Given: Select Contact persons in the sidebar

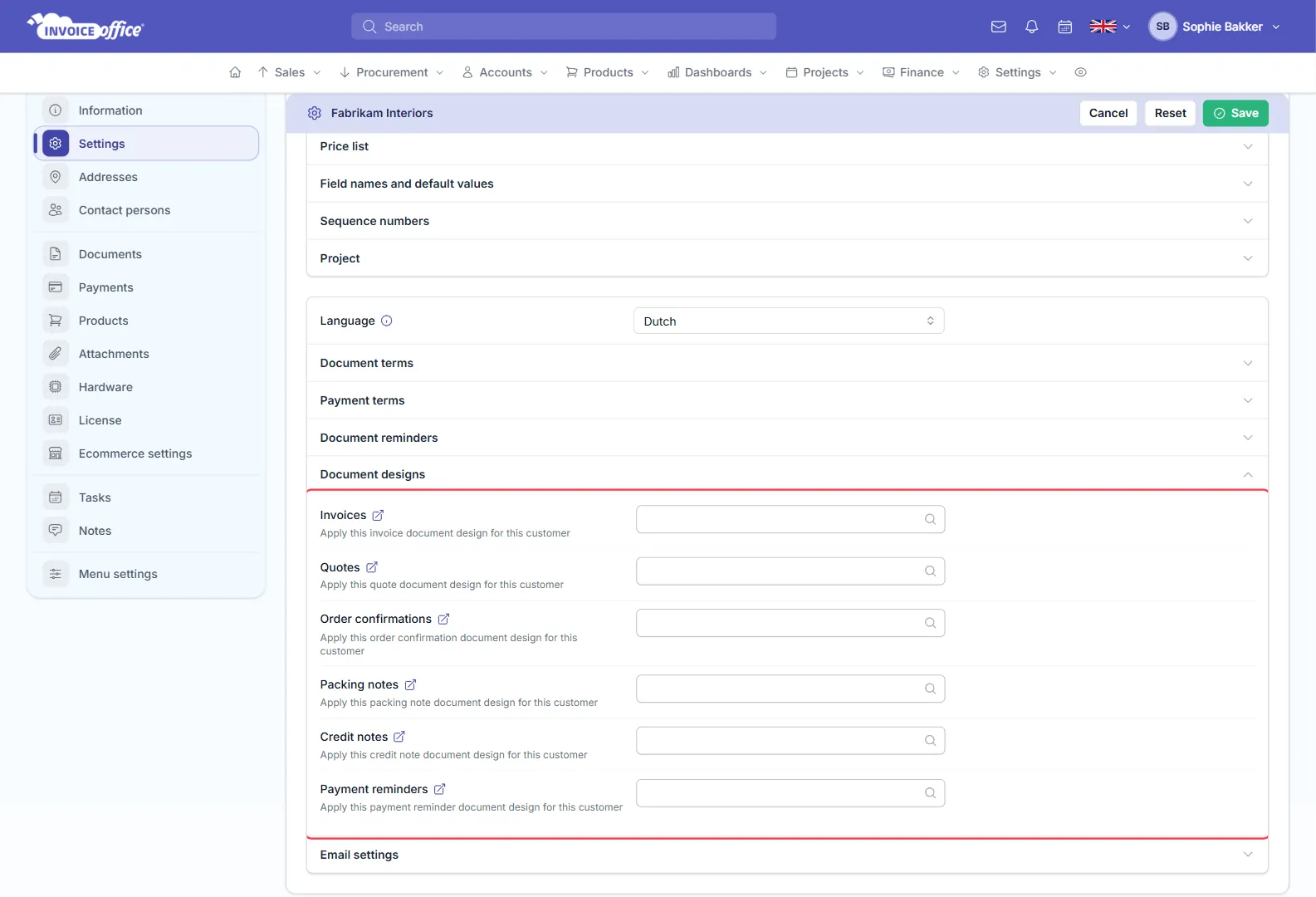Looking at the screenshot, I should (146, 210).
